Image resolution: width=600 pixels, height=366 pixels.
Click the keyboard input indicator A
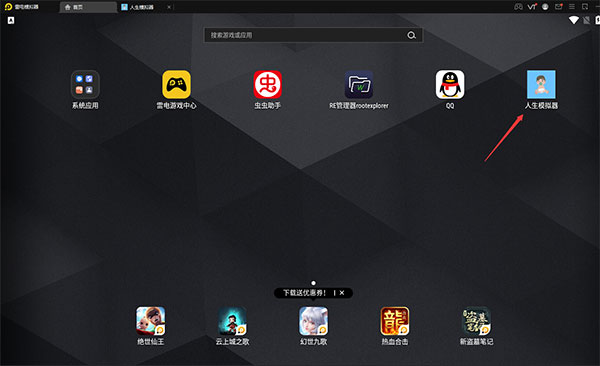point(11,20)
